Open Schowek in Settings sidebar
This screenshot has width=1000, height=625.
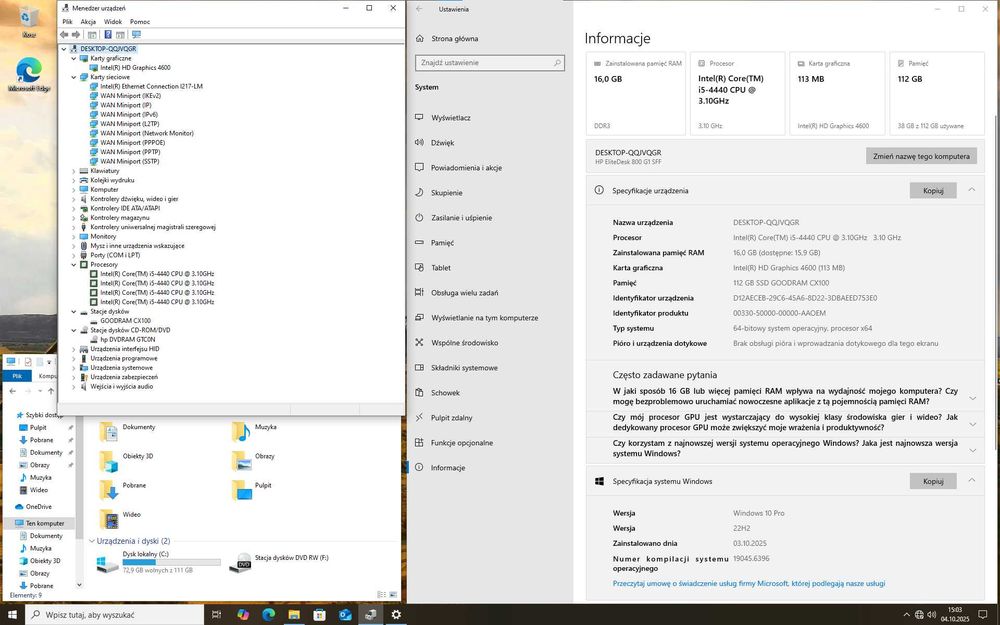pyautogui.click(x=445, y=393)
